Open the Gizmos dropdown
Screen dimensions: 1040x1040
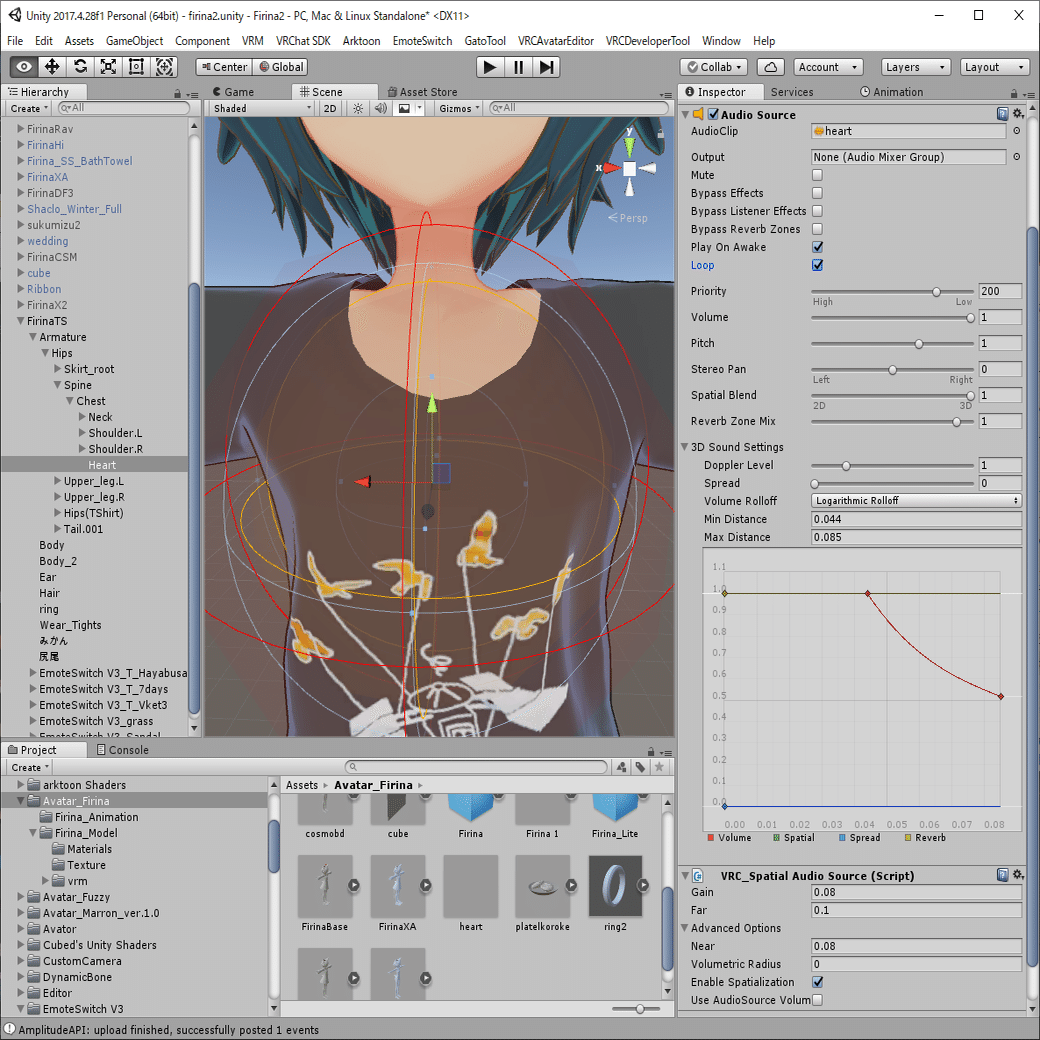pos(458,108)
